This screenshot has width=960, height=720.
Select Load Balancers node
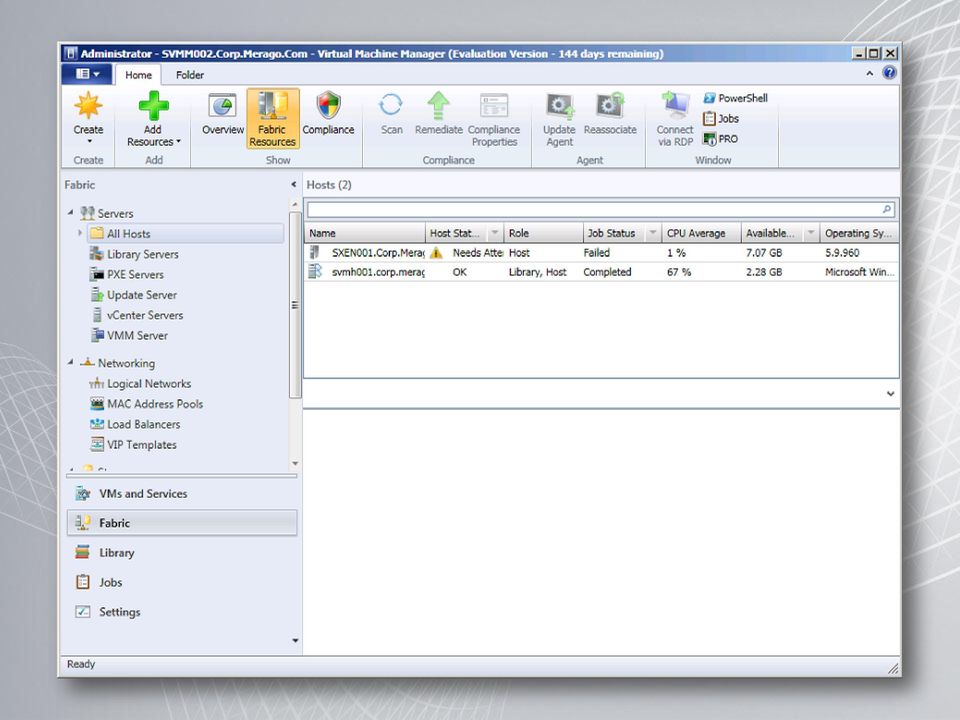click(135, 424)
